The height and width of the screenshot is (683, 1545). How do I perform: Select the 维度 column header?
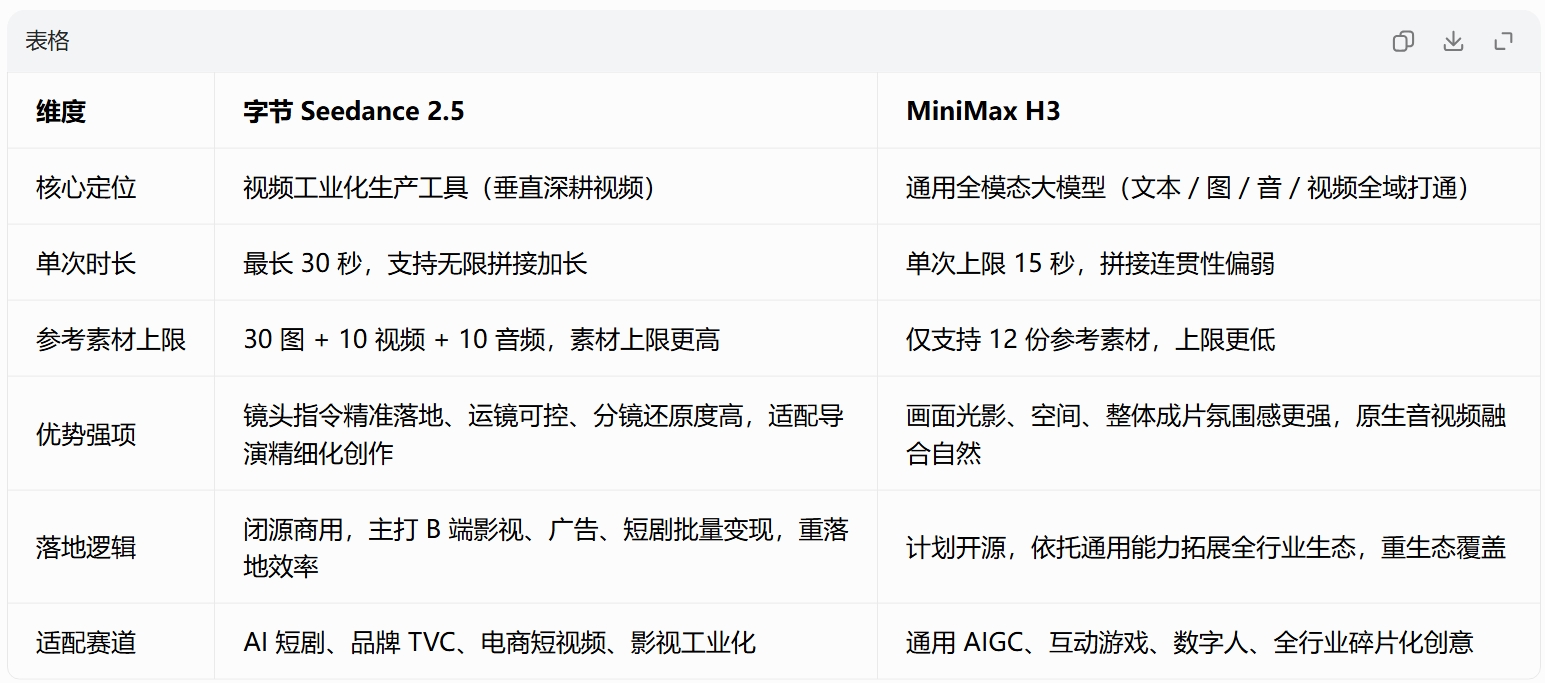click(x=61, y=111)
